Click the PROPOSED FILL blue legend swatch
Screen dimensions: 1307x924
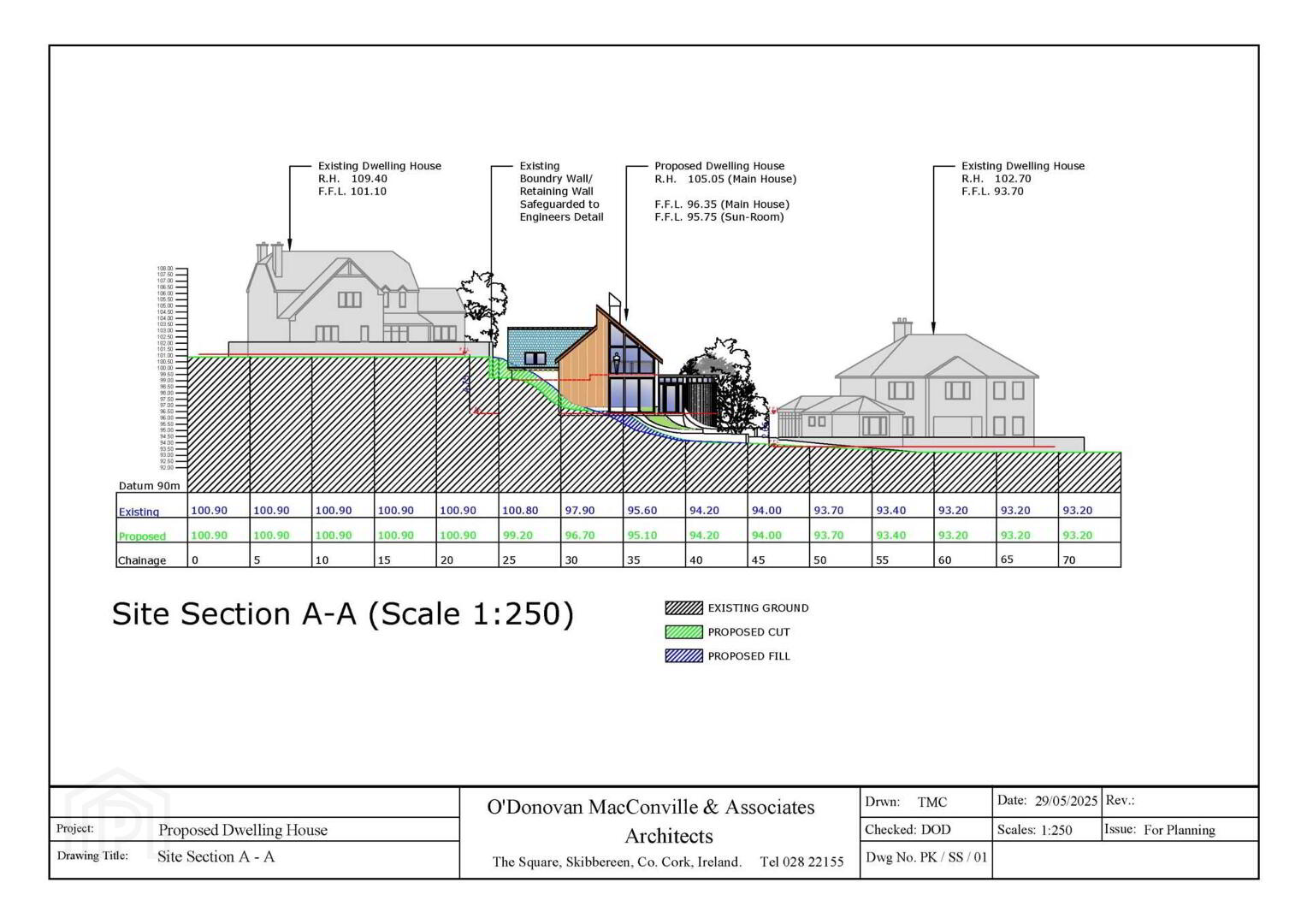pyautogui.click(x=683, y=656)
